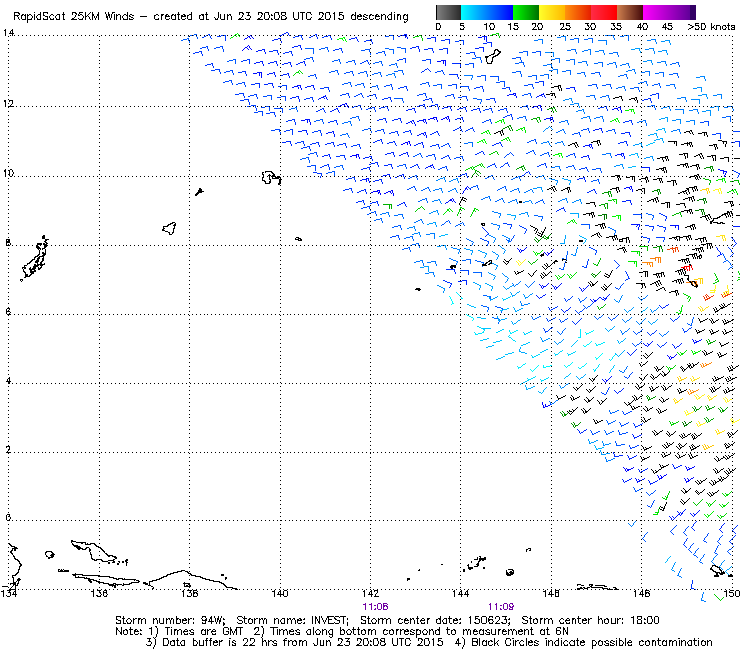Screen dimensions: 740x650
Task: Click the latitude axis label "14"
Action: (8, 33)
